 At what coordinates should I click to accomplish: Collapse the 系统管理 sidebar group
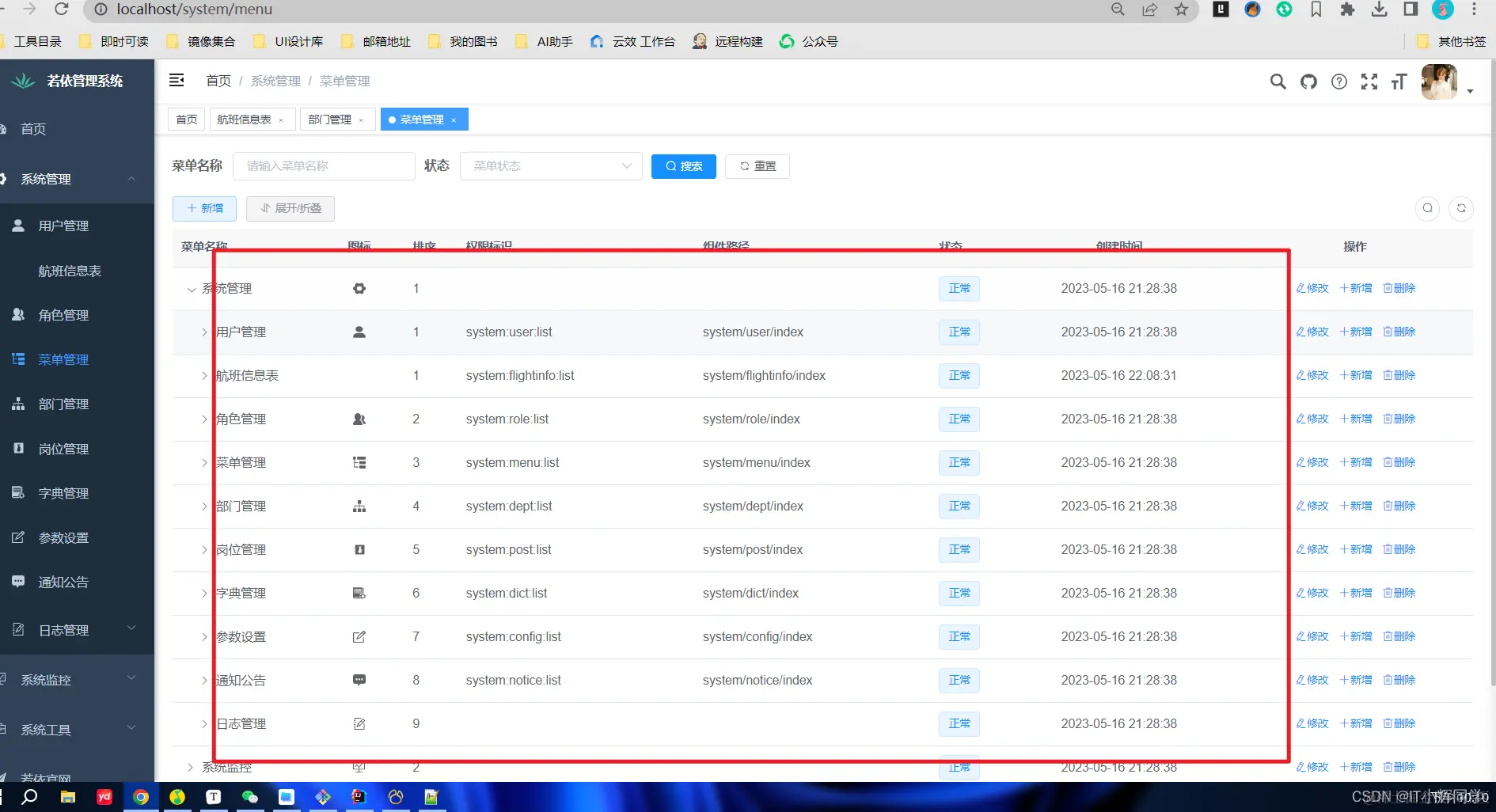click(77, 179)
